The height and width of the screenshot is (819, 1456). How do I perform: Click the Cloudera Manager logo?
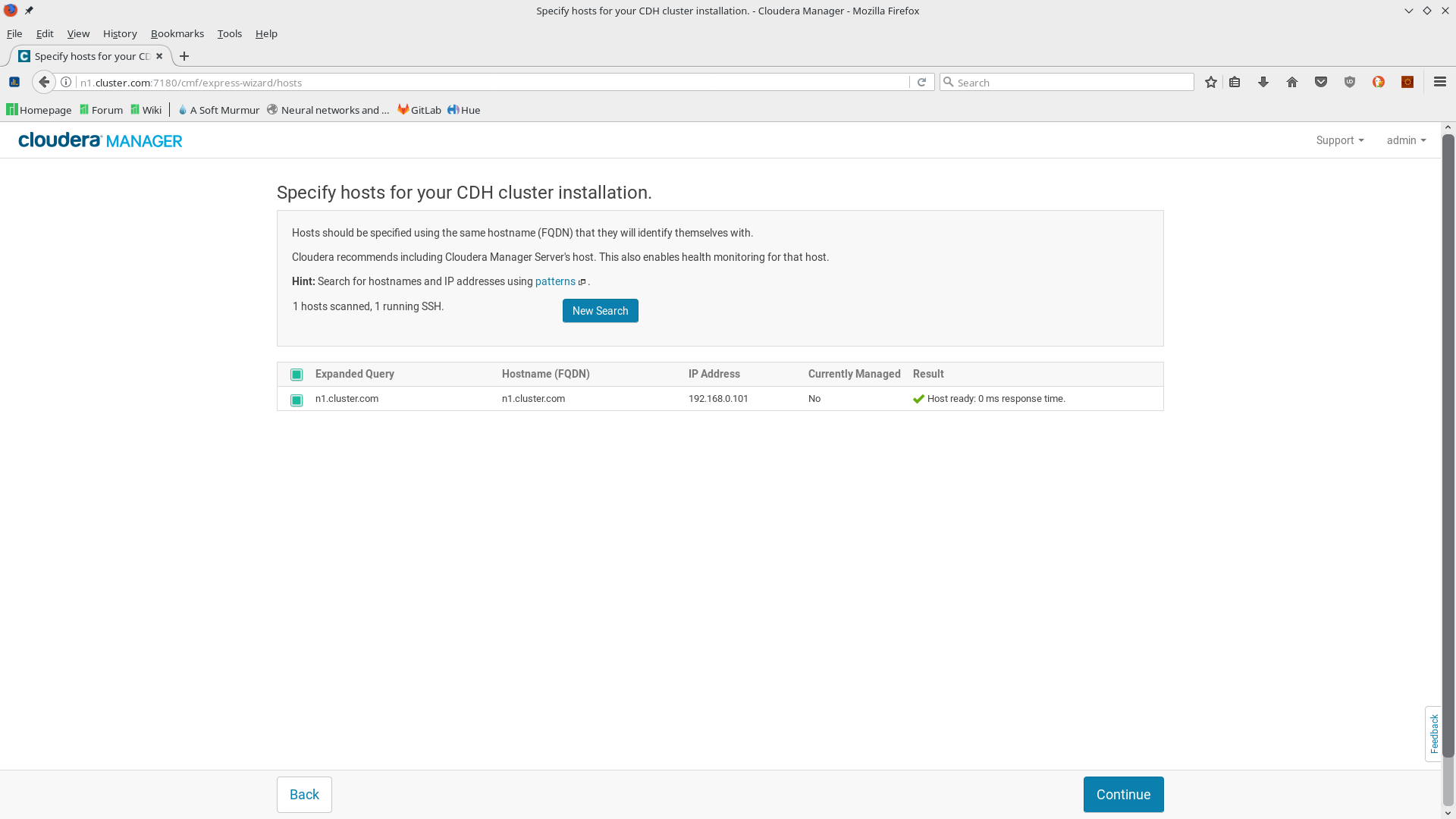click(x=100, y=140)
